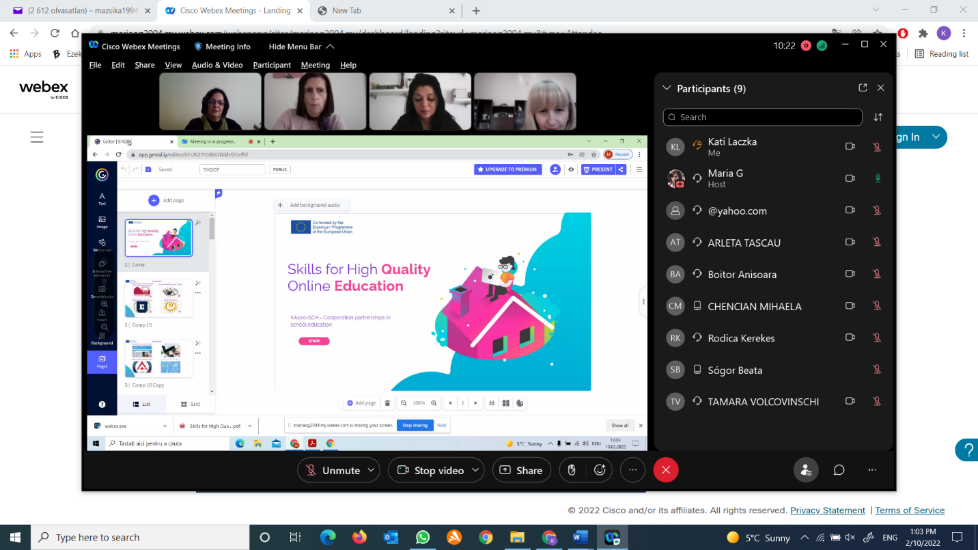Open the Terms of Service link

(x=909, y=510)
